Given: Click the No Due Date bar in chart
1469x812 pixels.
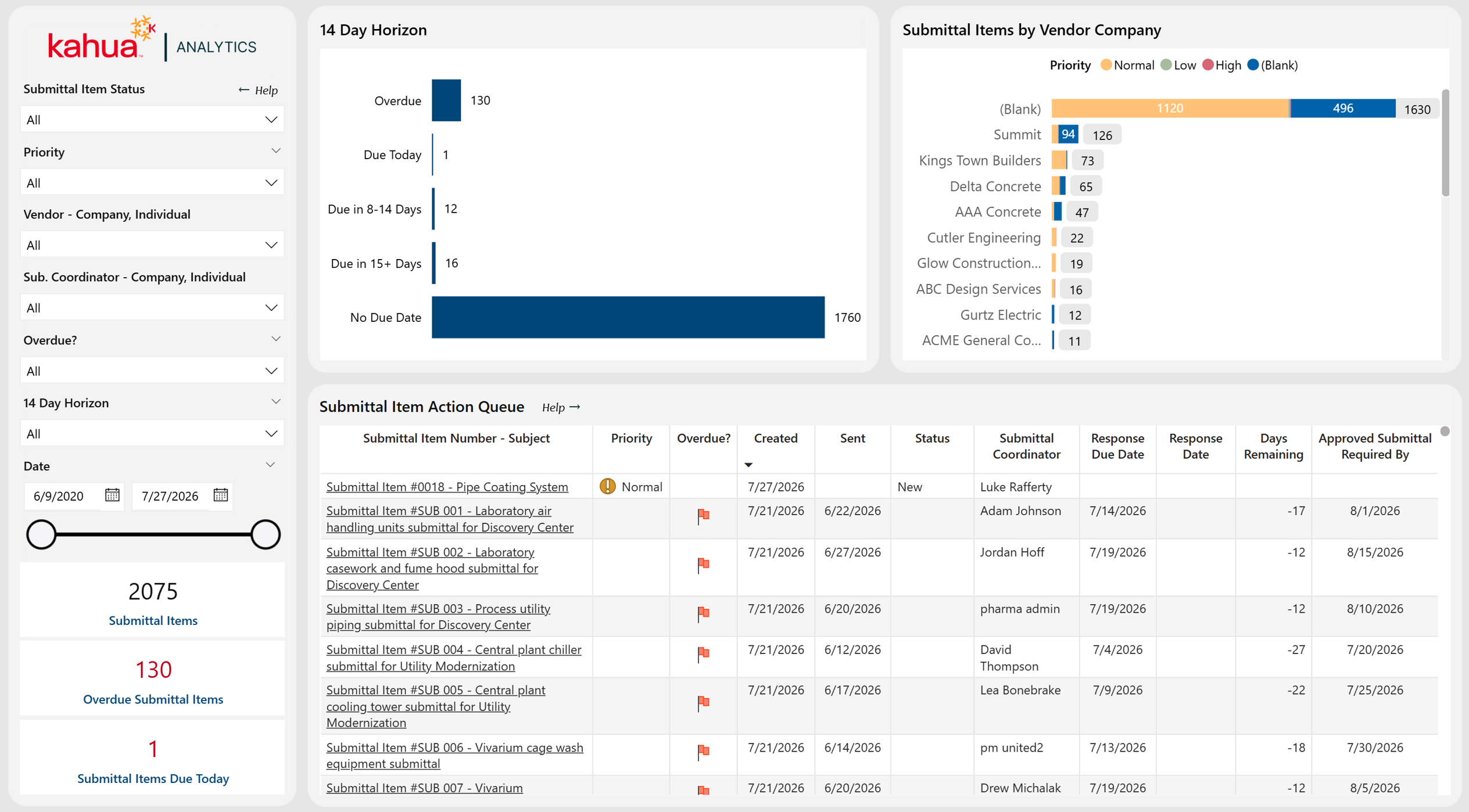Looking at the screenshot, I should (x=628, y=317).
